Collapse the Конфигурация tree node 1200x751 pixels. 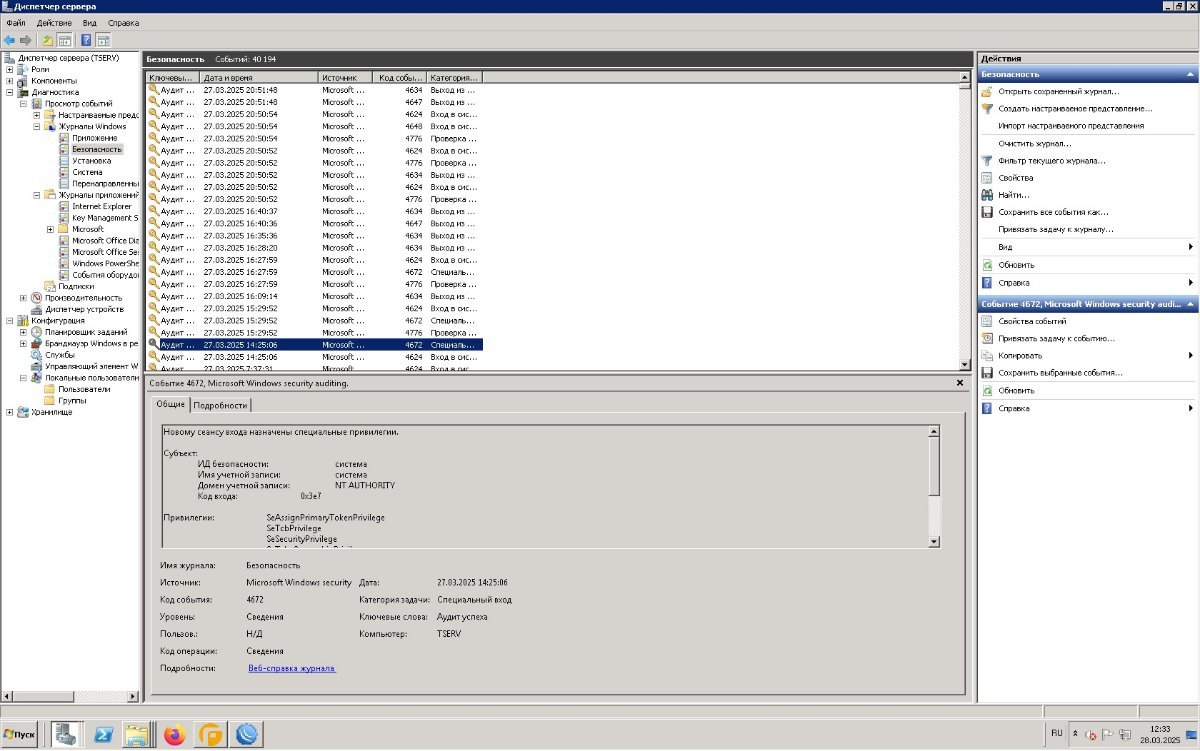point(10,320)
